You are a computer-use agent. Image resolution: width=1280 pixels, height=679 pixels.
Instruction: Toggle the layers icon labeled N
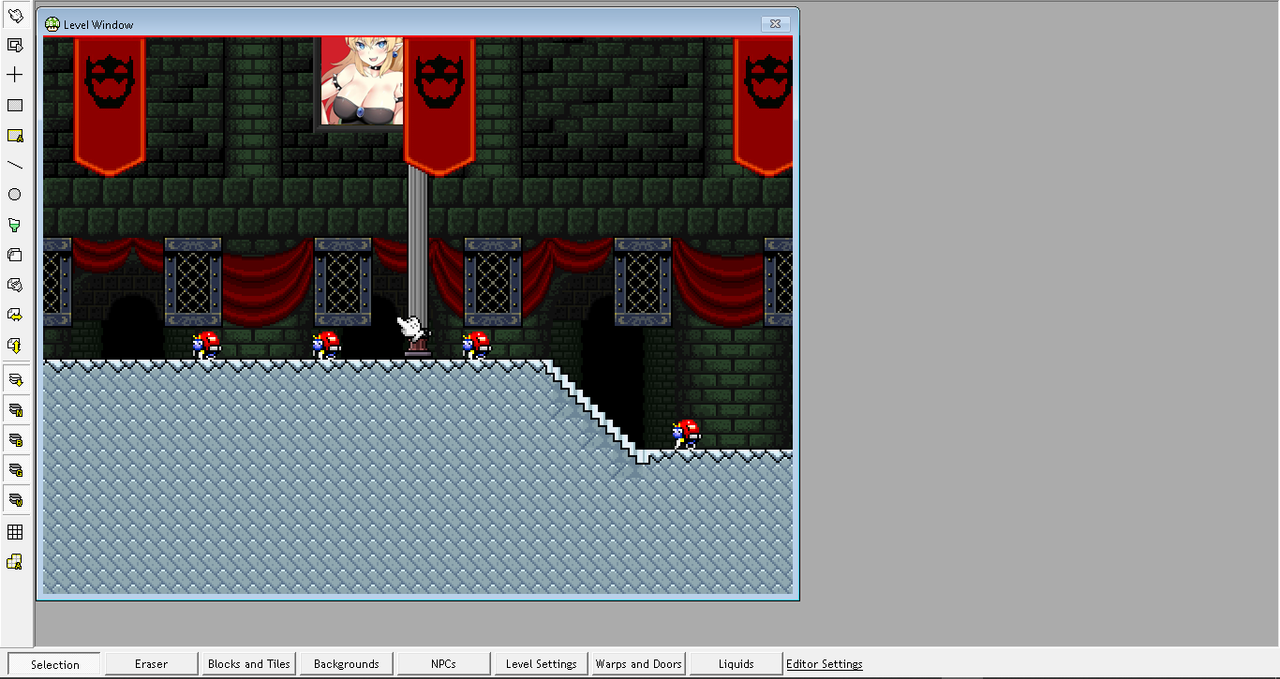(15, 410)
